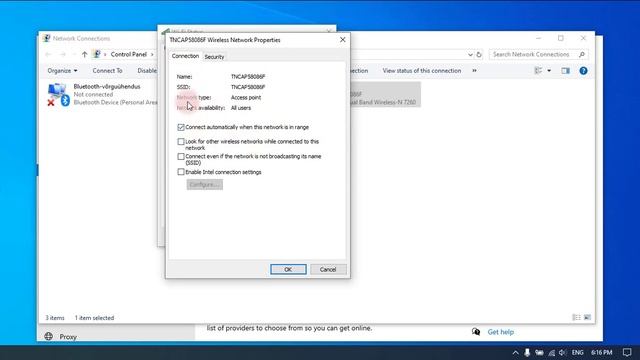The image size is (640, 360).
Task: Click 'Connect To' in the toolbar
Action: (x=107, y=71)
